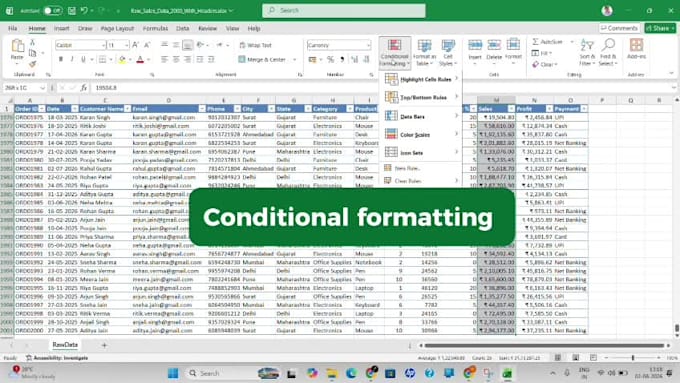Click the Format cells icon
Viewport: 680px width, 383px height.
(x=513, y=45)
